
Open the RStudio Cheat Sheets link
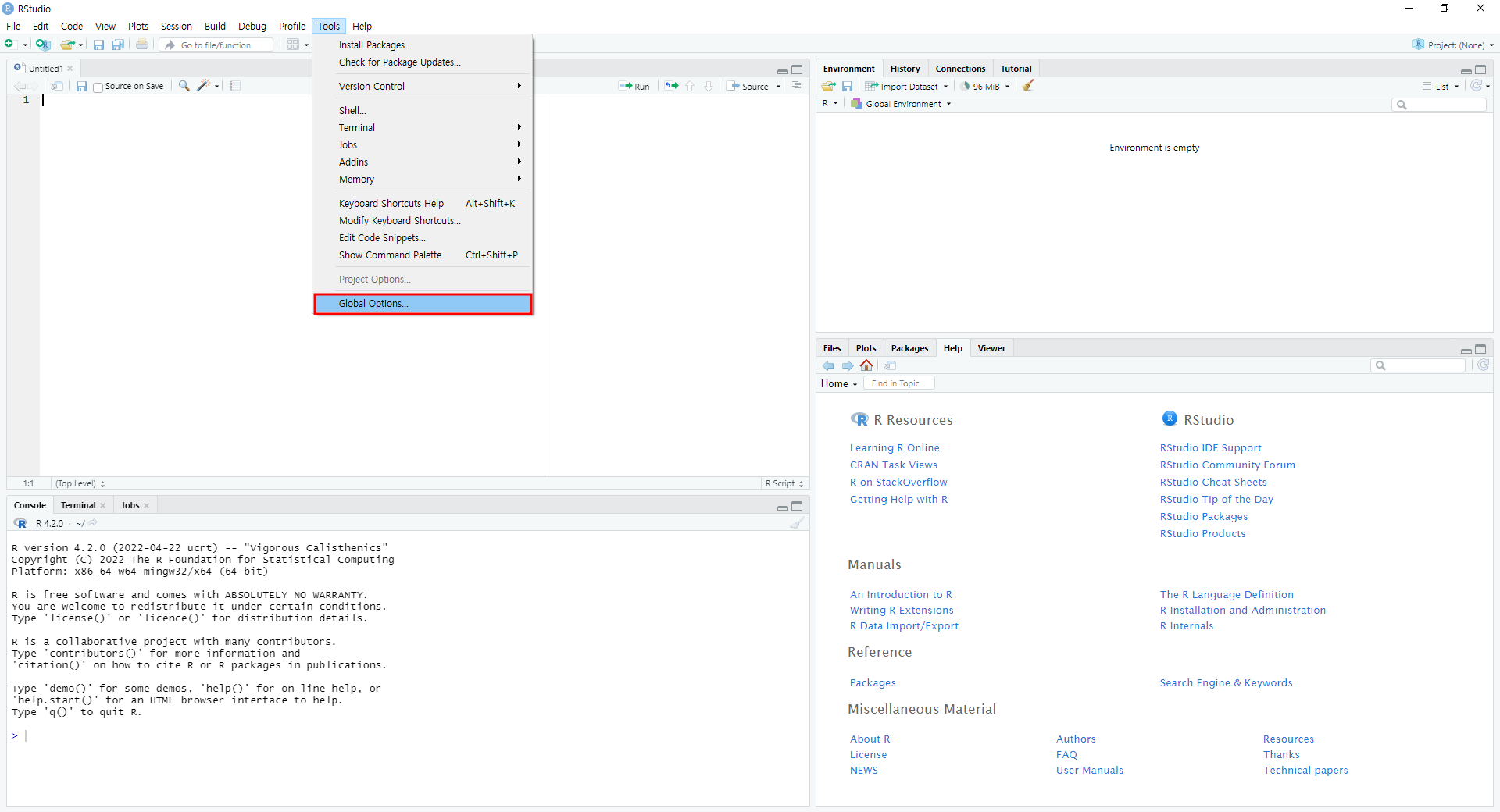coord(1213,482)
